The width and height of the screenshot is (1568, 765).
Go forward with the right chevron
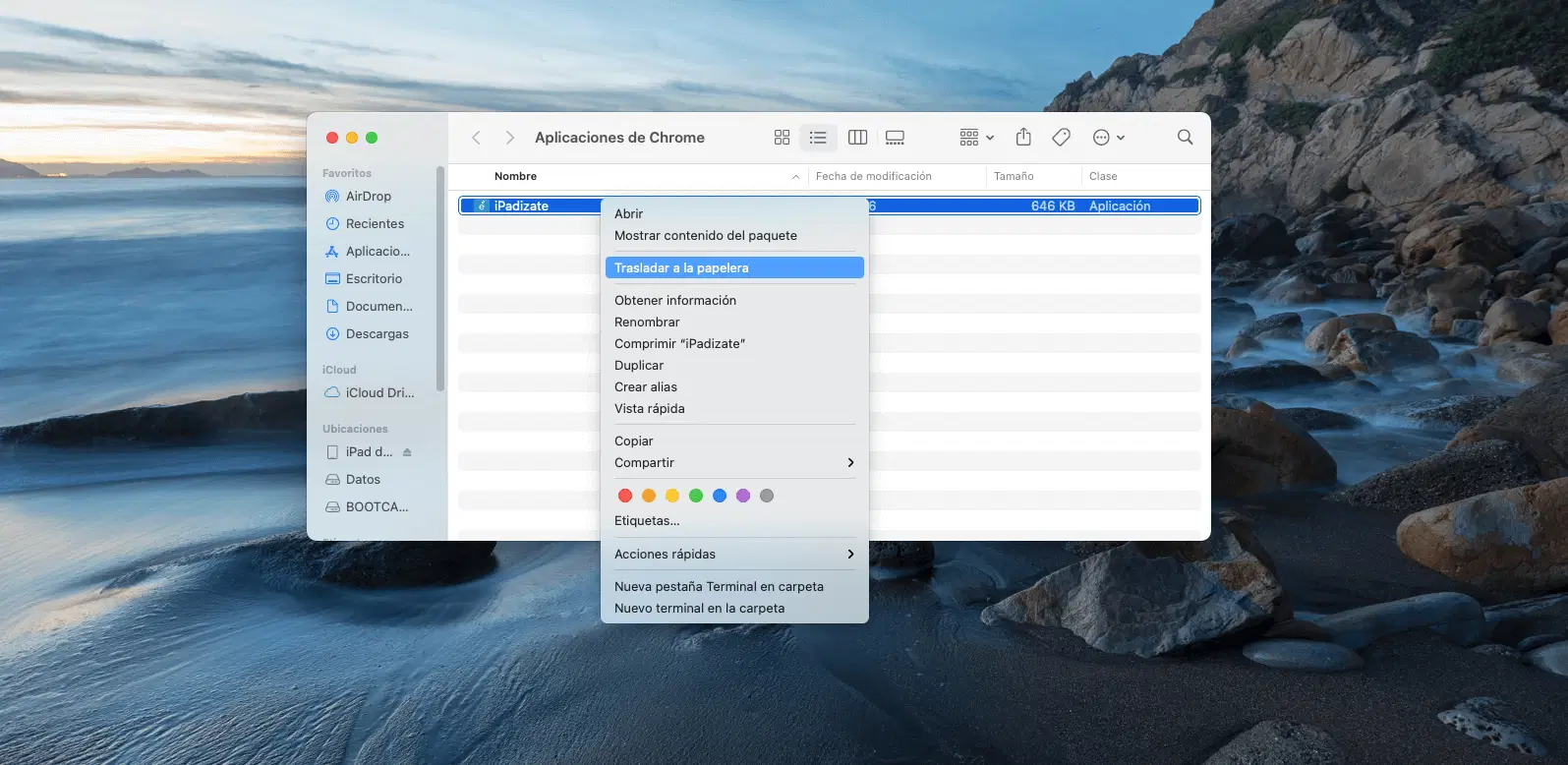(509, 138)
